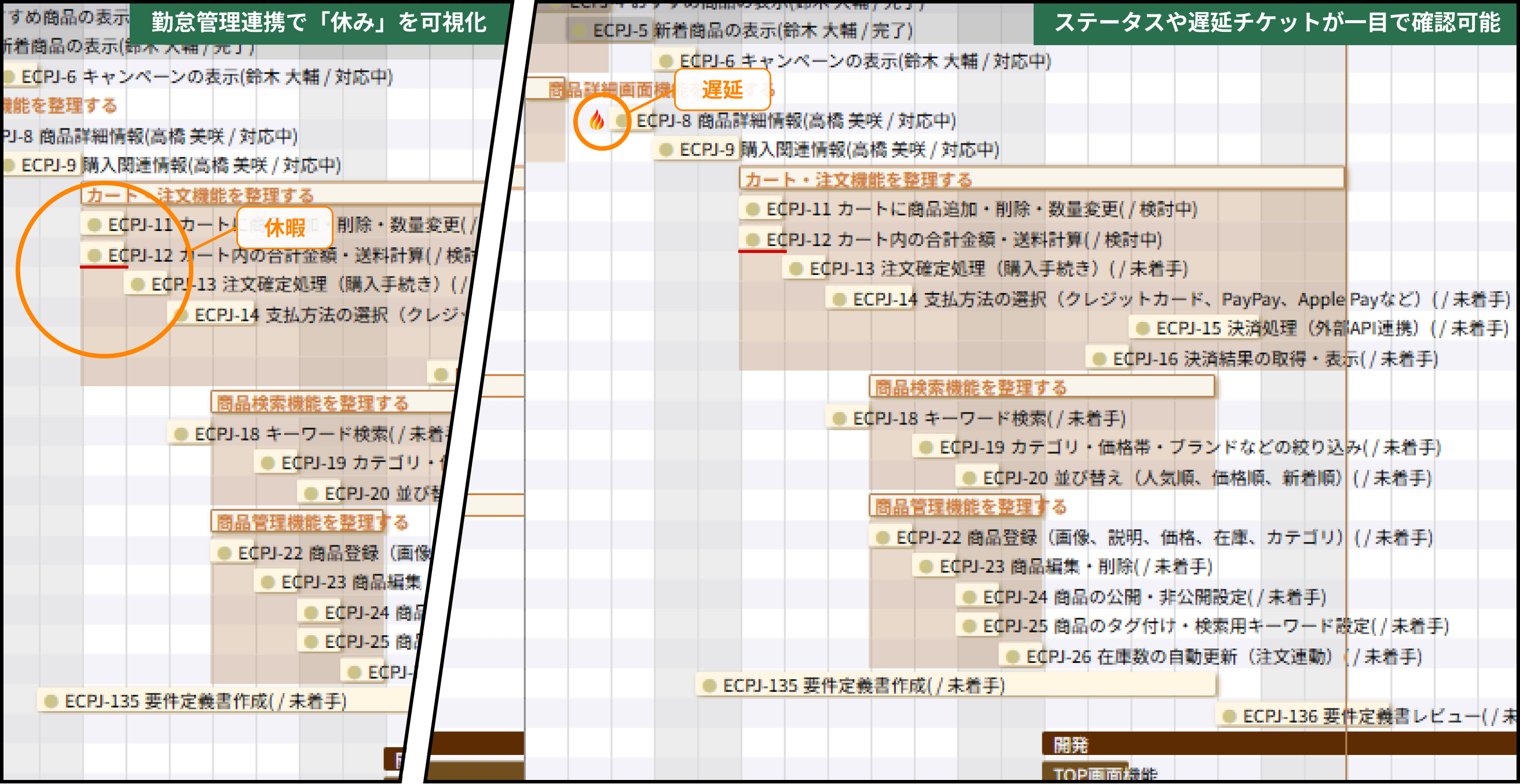Click the 休暇 callout label
The image size is (1520, 784).
(x=284, y=228)
